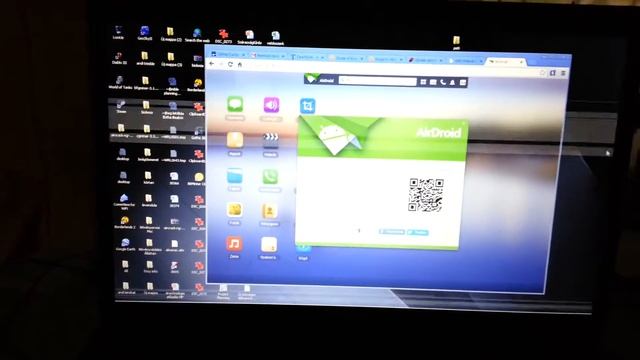This screenshot has height=360, width=640.
Task: Close the active AirDroid browser tab
Action: [521, 62]
